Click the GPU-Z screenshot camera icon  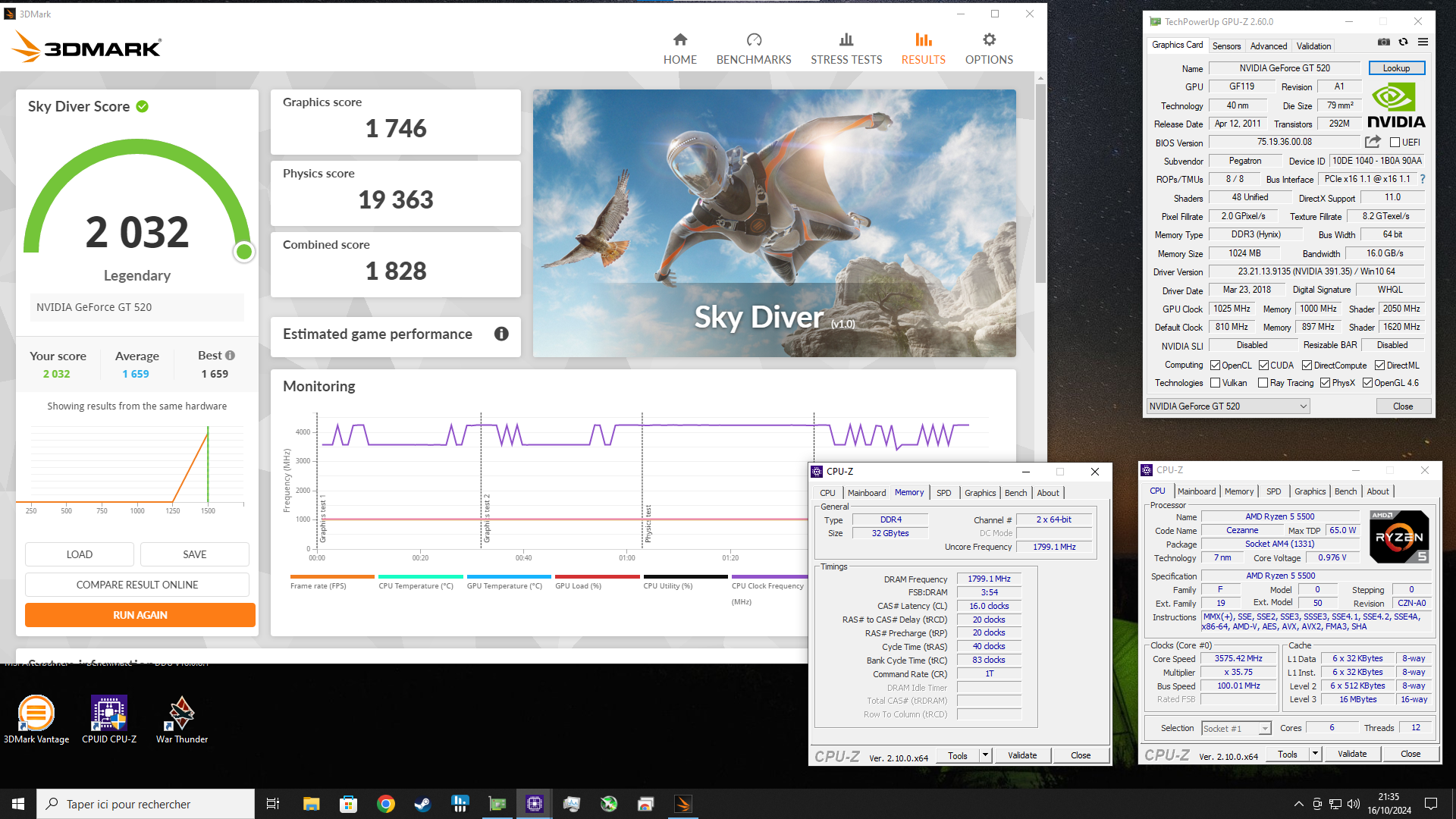point(1384,42)
